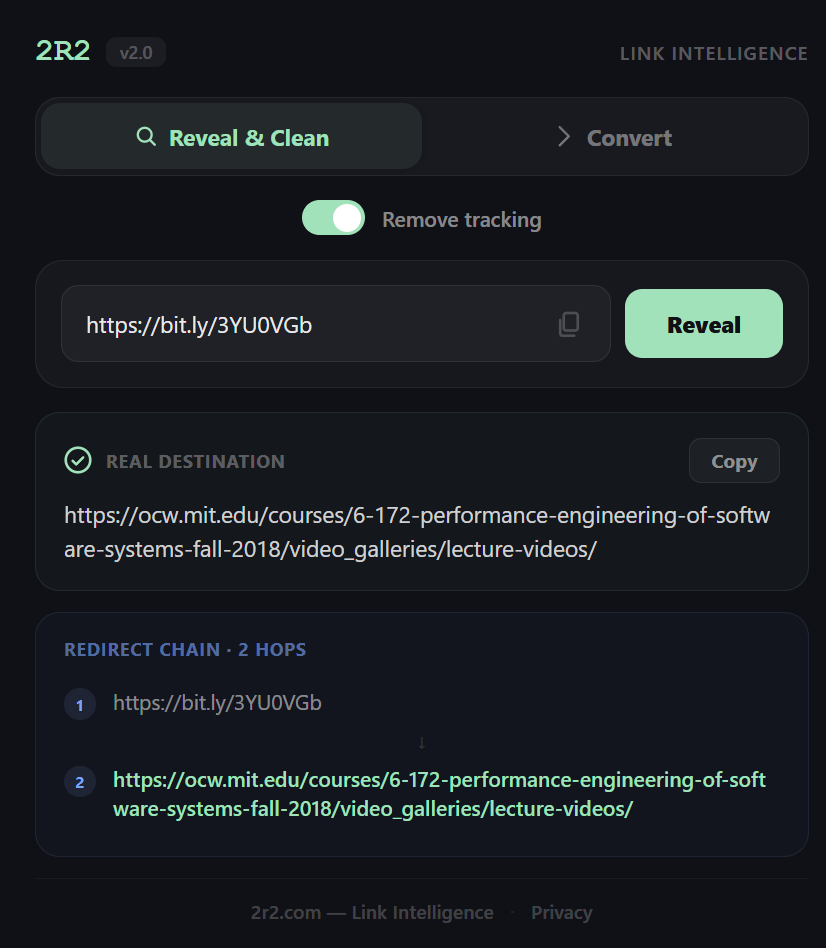Select the magnifier icon in Reveal & Clean tab

[x=146, y=136]
